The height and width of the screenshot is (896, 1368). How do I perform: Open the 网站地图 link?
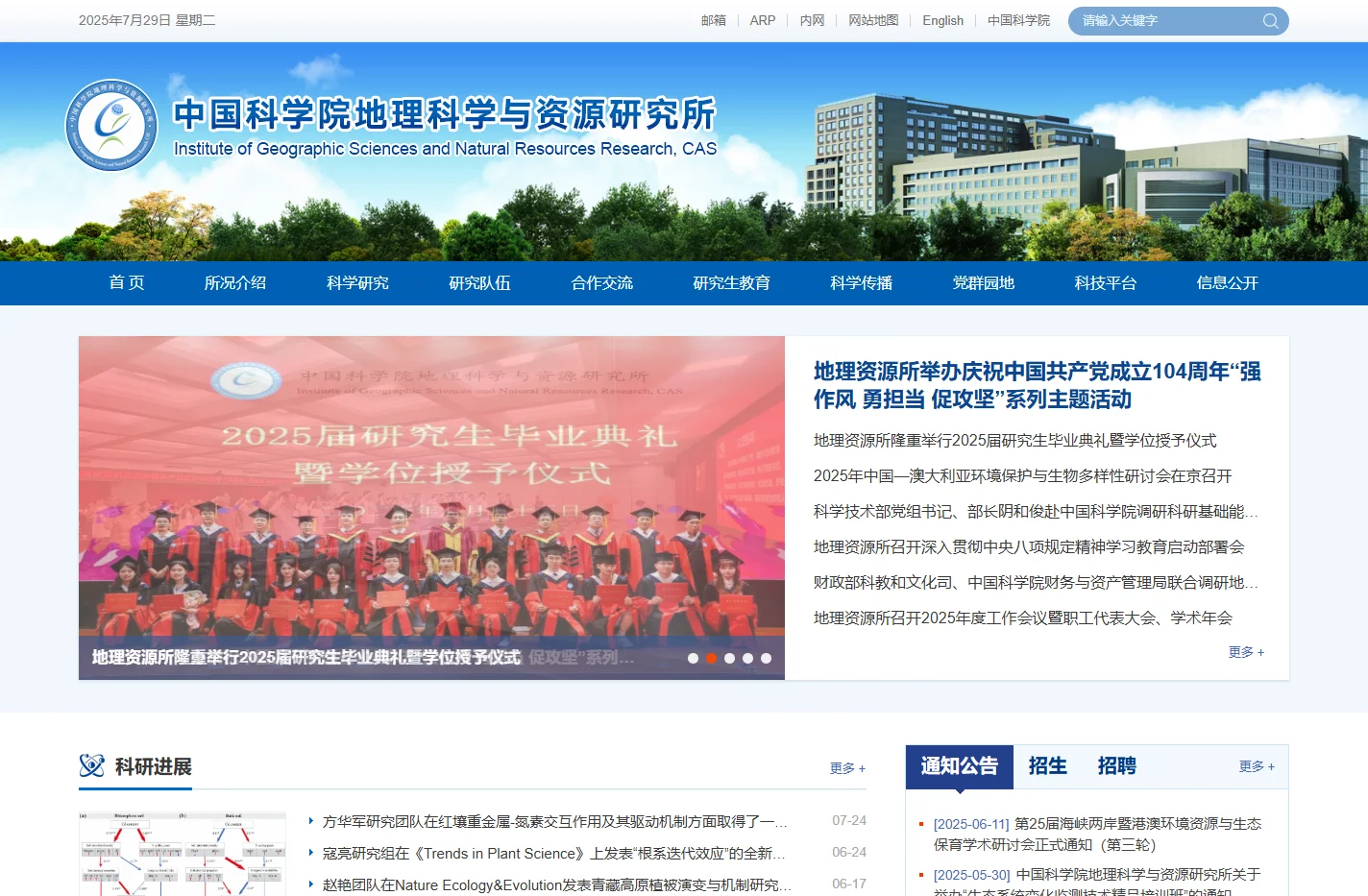tap(873, 20)
